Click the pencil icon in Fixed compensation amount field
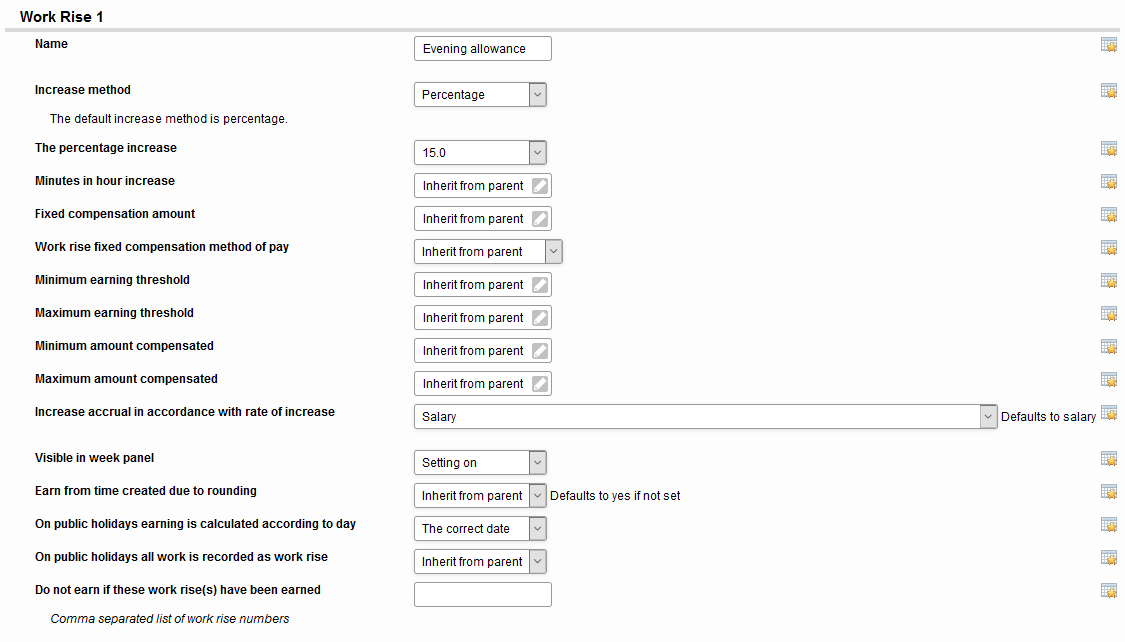The height and width of the screenshot is (642, 1125). click(x=540, y=219)
